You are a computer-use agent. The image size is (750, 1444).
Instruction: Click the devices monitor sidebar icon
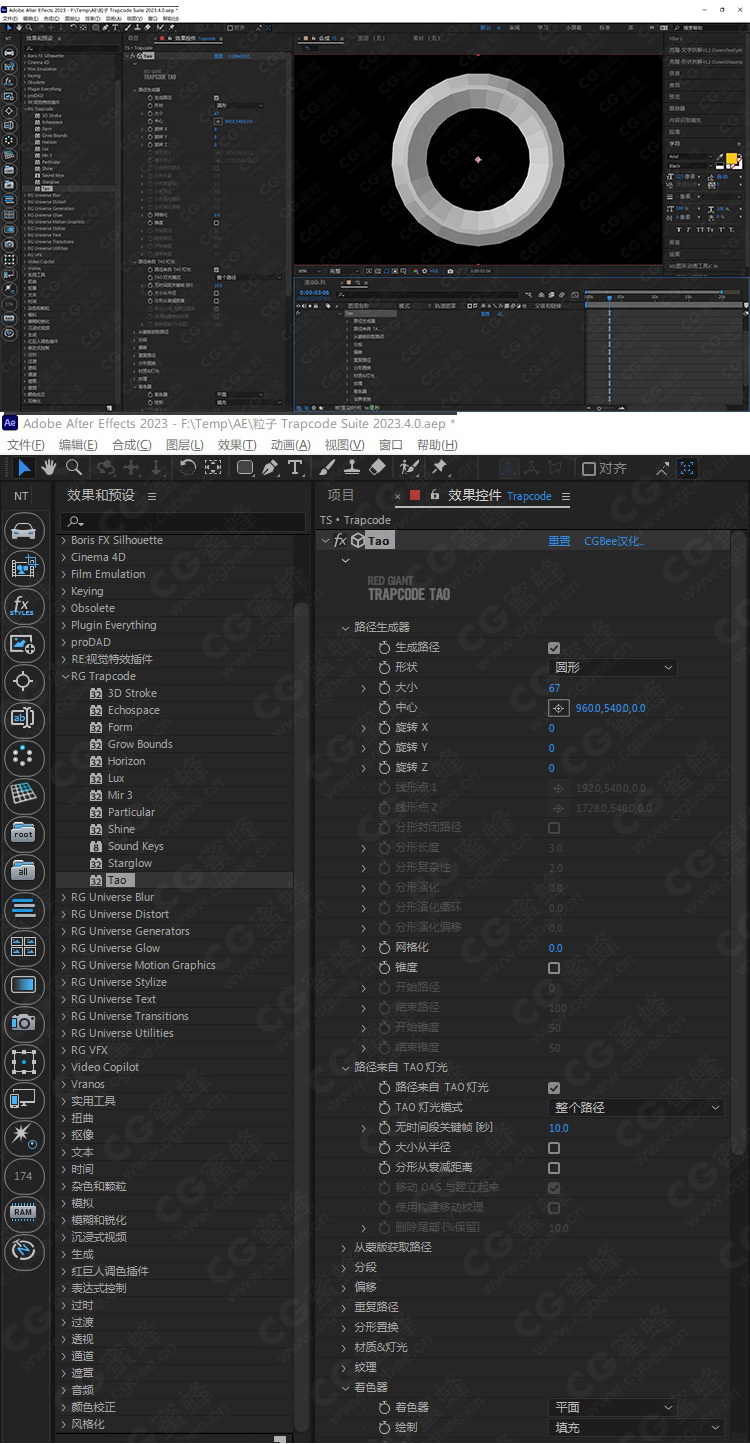coord(23,1098)
